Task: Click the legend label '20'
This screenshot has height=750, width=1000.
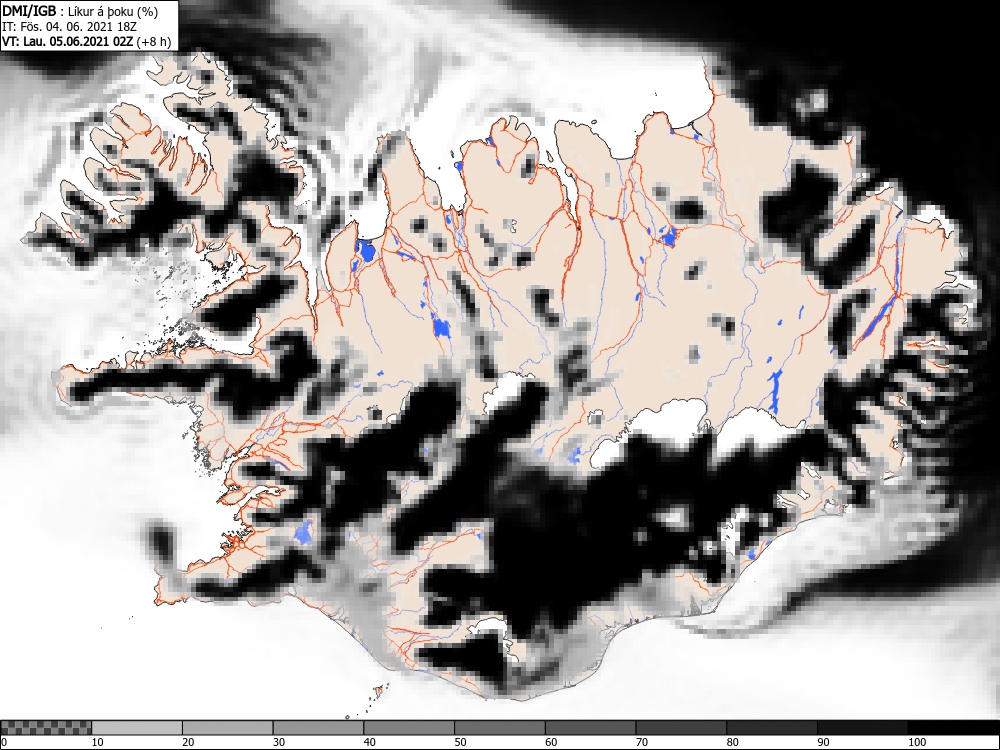Action: click(x=188, y=742)
